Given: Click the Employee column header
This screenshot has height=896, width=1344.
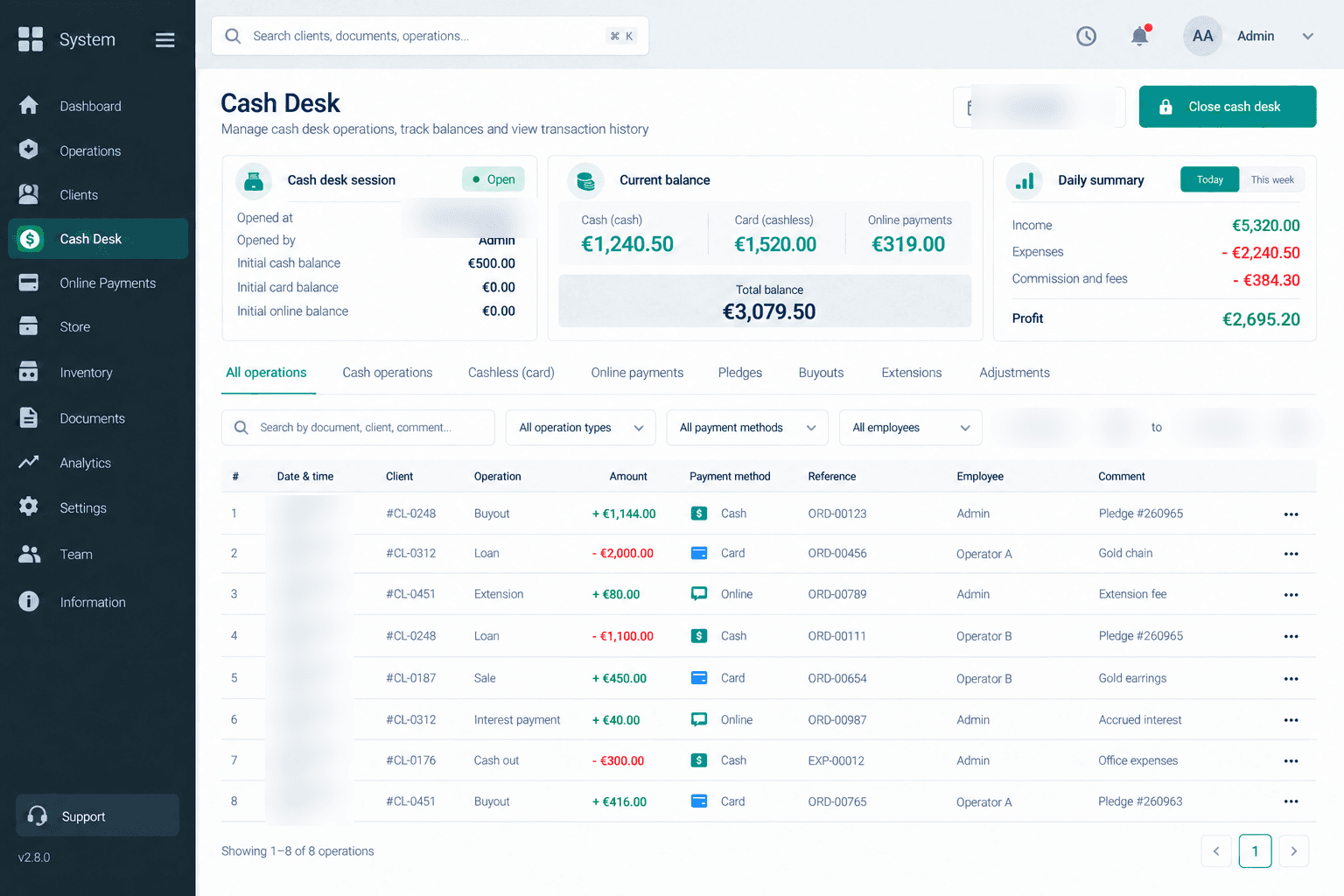Looking at the screenshot, I should pyautogui.click(x=980, y=477).
